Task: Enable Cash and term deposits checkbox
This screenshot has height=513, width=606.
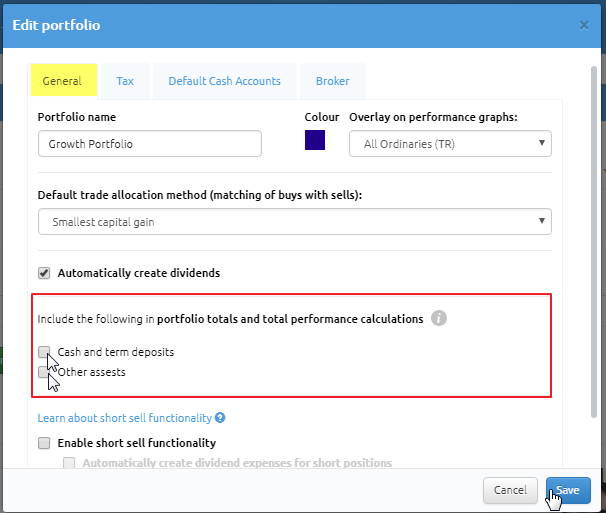Action: click(44, 352)
